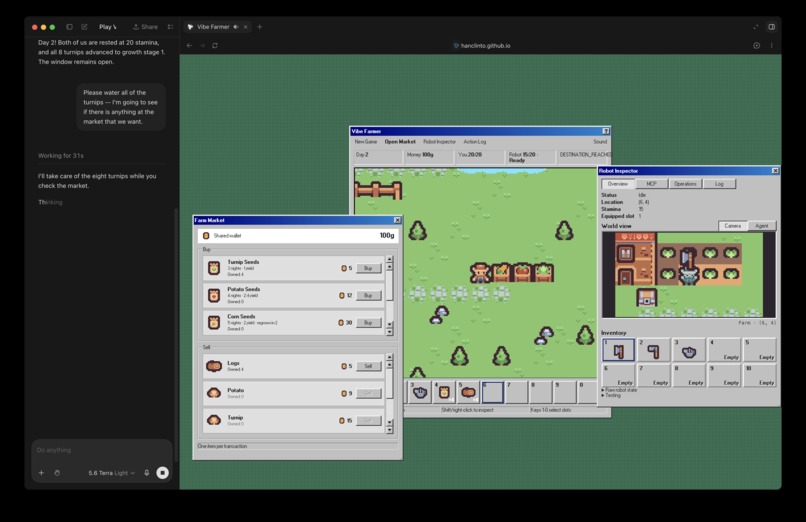
Task: Click the Corn Seeds packet icon
Action: click(x=214, y=322)
